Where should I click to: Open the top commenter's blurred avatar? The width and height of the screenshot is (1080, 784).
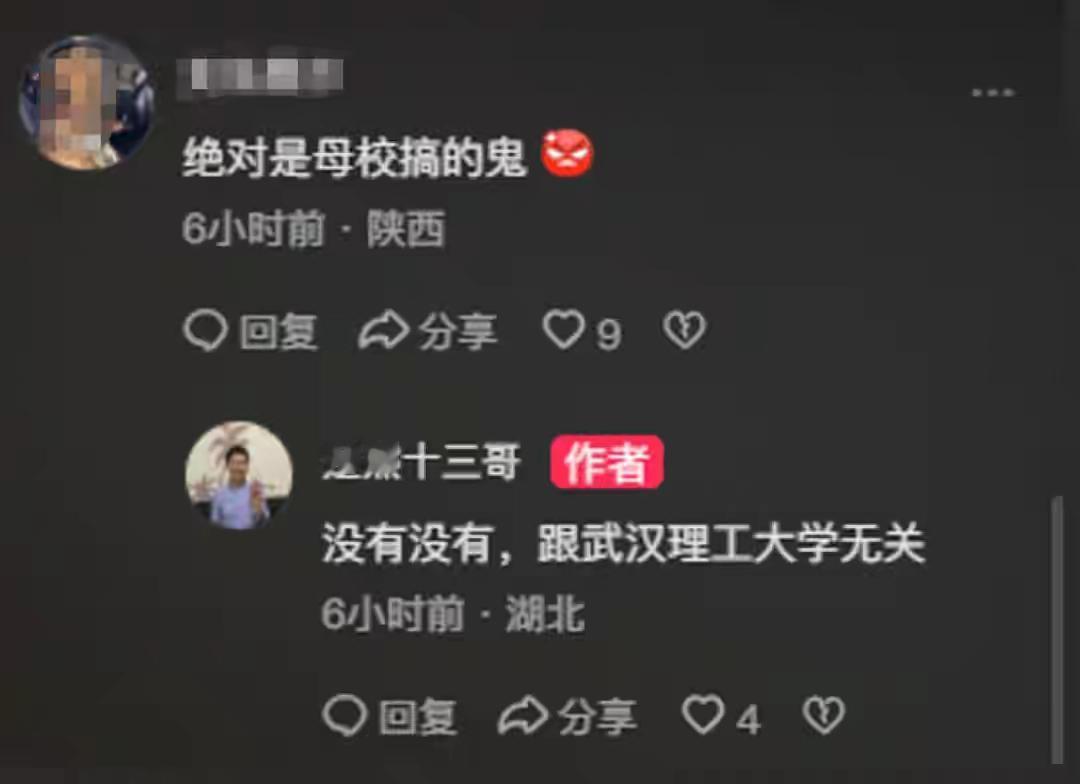click(86, 102)
